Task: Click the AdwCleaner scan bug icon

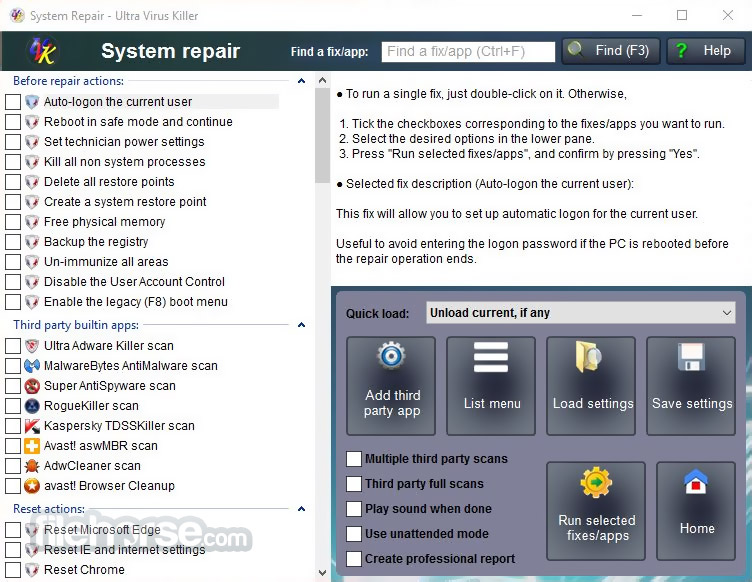Action: 32,466
